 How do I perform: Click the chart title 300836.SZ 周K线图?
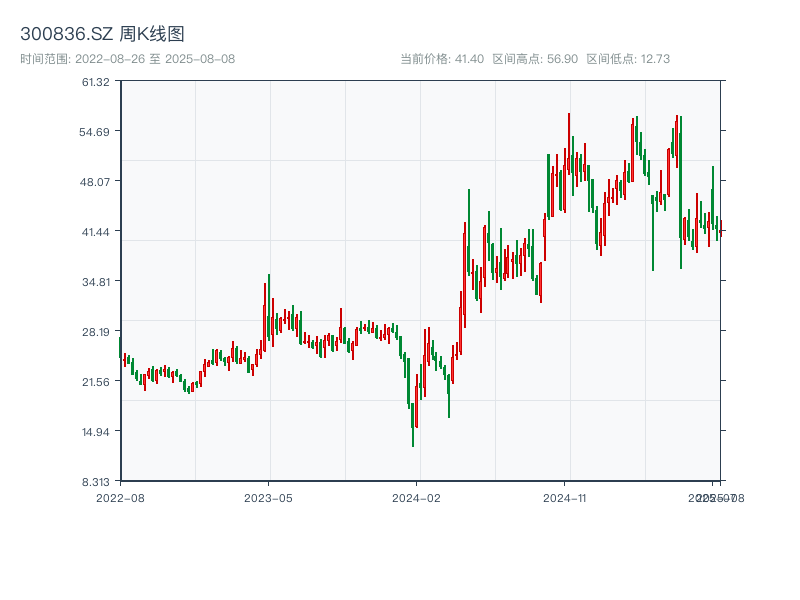pos(102,35)
